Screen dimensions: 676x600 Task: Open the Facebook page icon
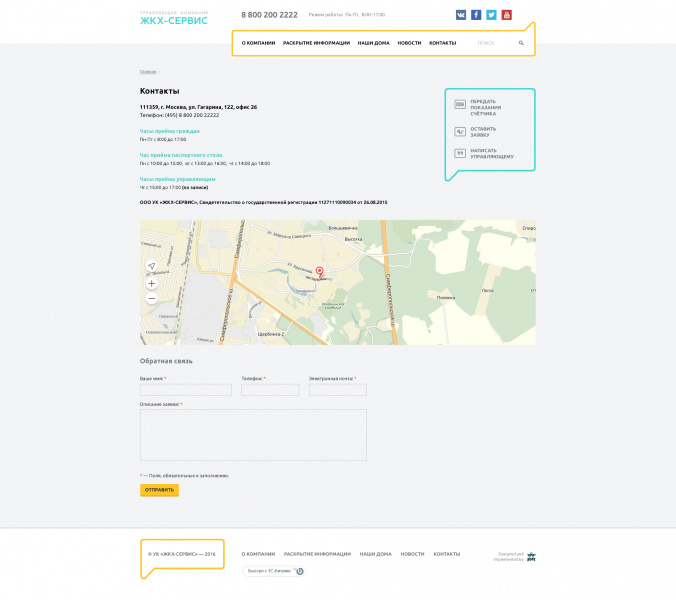pyautogui.click(x=476, y=15)
